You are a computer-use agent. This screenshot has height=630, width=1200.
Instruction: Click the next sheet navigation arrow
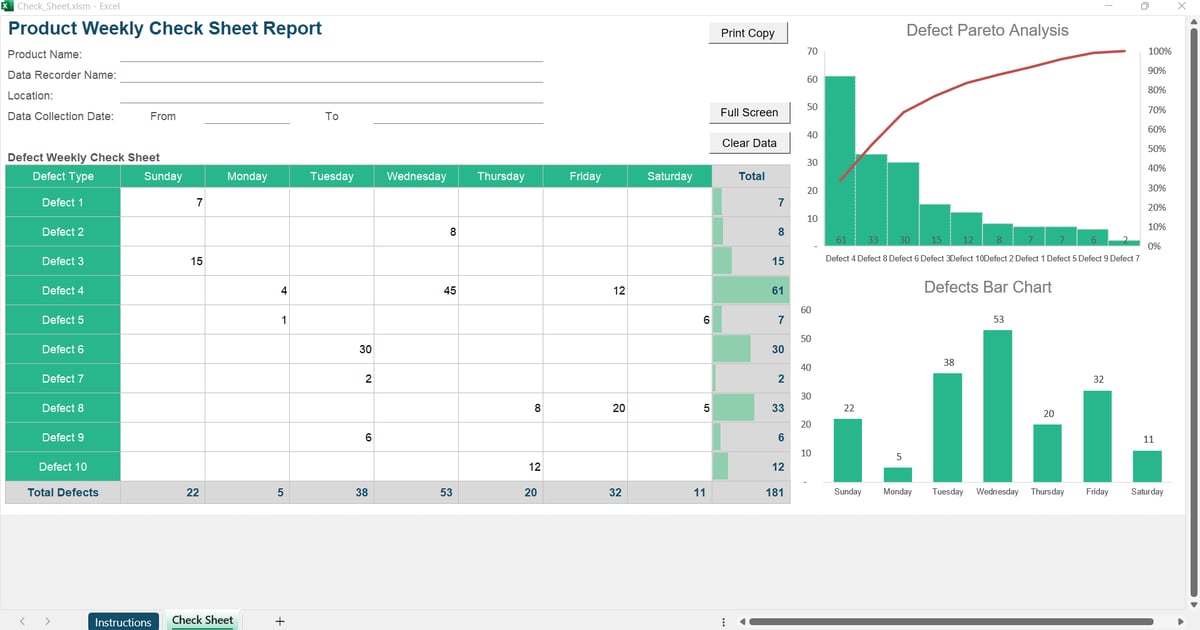coord(47,621)
